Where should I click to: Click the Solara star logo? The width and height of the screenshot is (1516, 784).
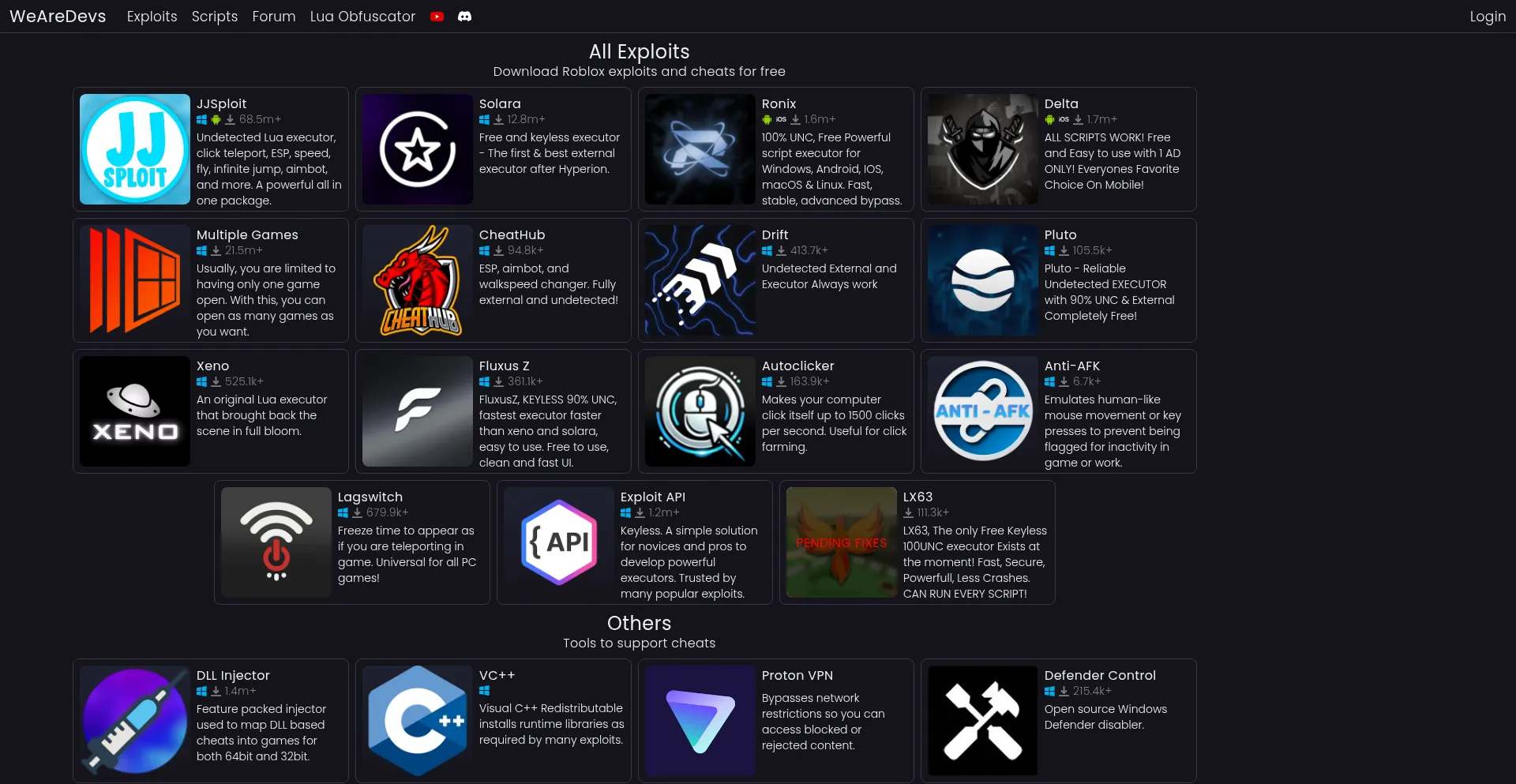click(418, 149)
